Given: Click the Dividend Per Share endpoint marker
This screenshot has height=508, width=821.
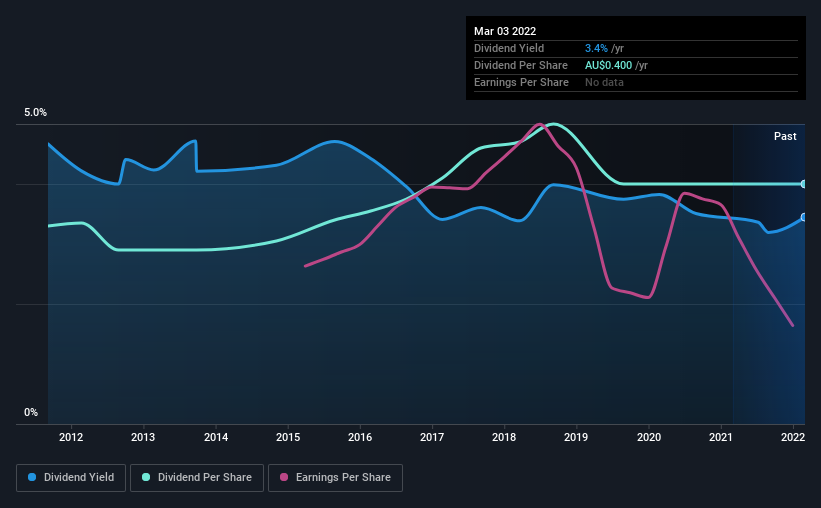Looking at the screenshot, I should click(x=804, y=184).
